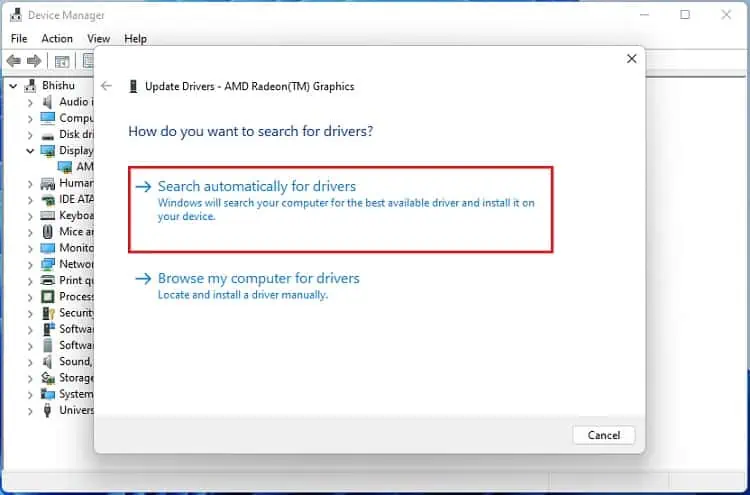The width and height of the screenshot is (750, 495).
Task: Expand the Security devices category
Action: [30, 314]
